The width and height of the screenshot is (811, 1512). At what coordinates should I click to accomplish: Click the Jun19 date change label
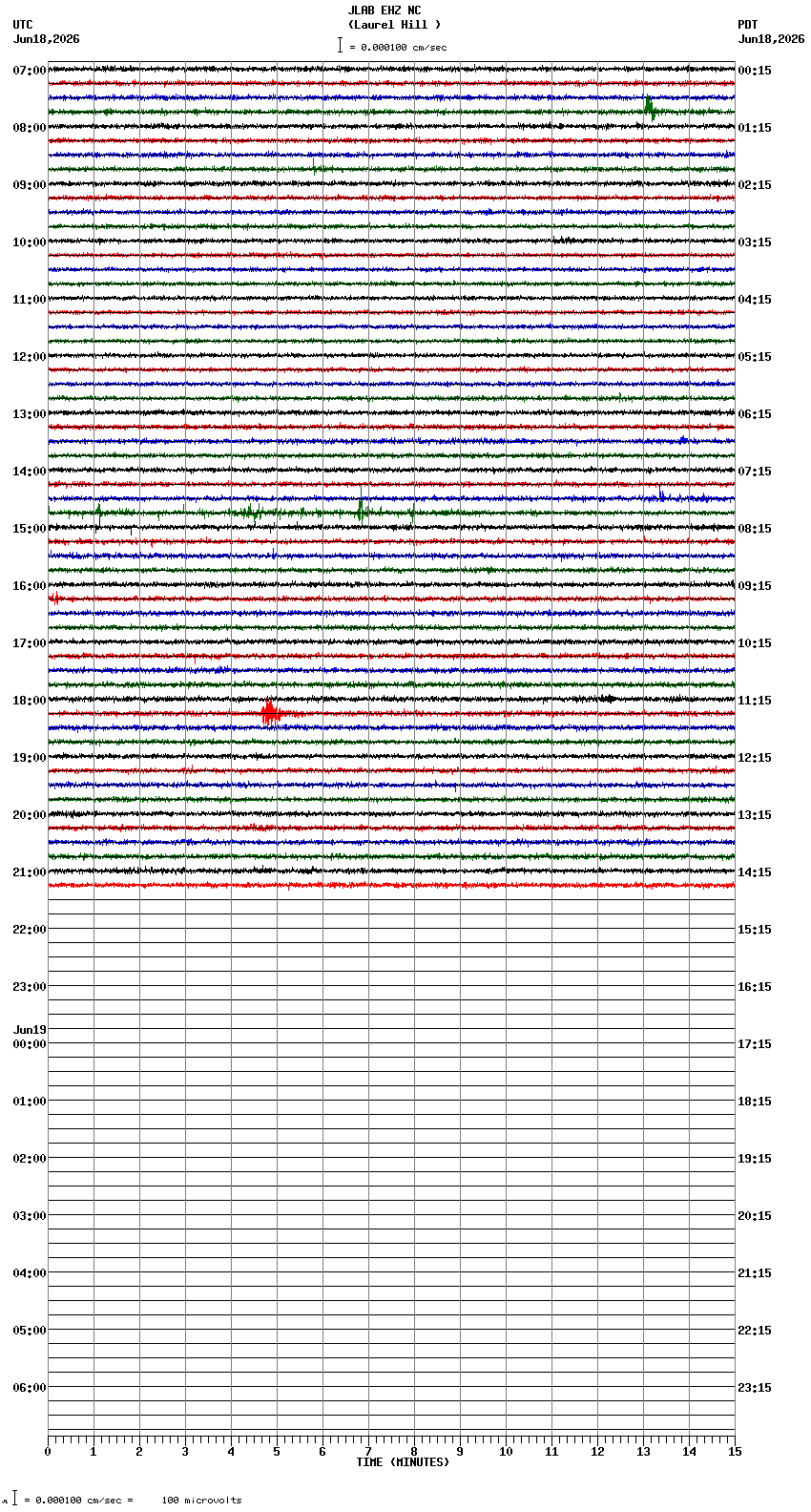coord(30,1030)
